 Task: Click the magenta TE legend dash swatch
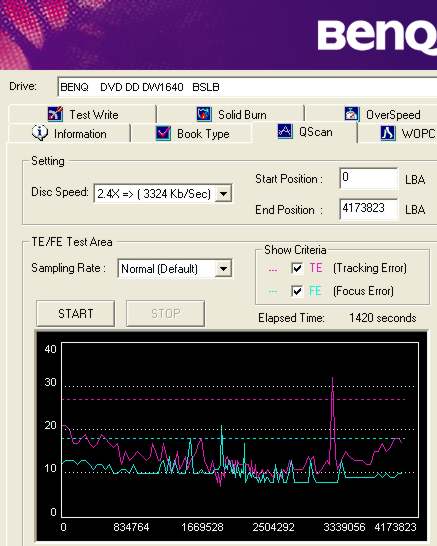pyautogui.click(x=273, y=270)
